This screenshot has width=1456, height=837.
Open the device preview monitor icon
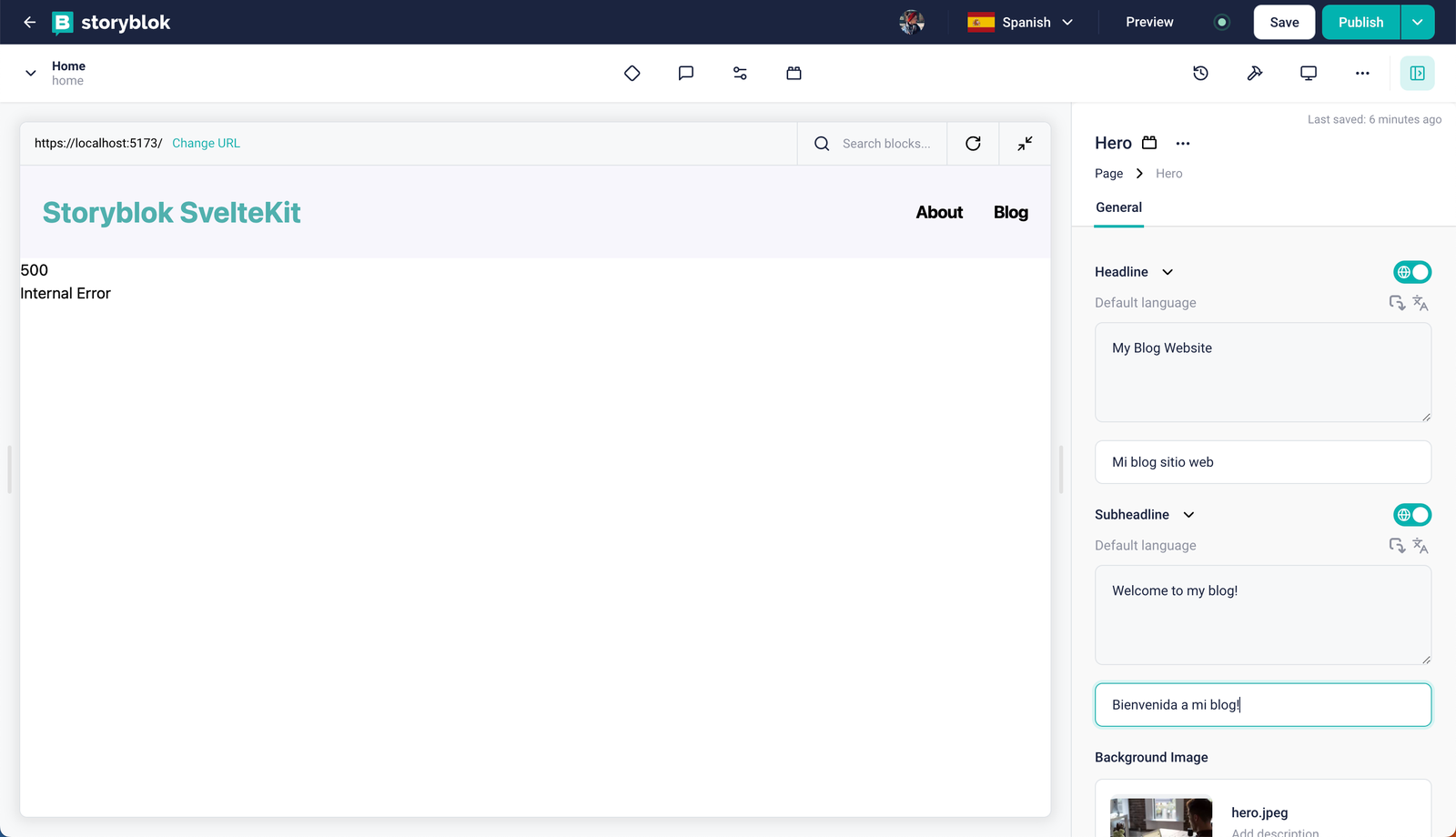[x=1309, y=73]
